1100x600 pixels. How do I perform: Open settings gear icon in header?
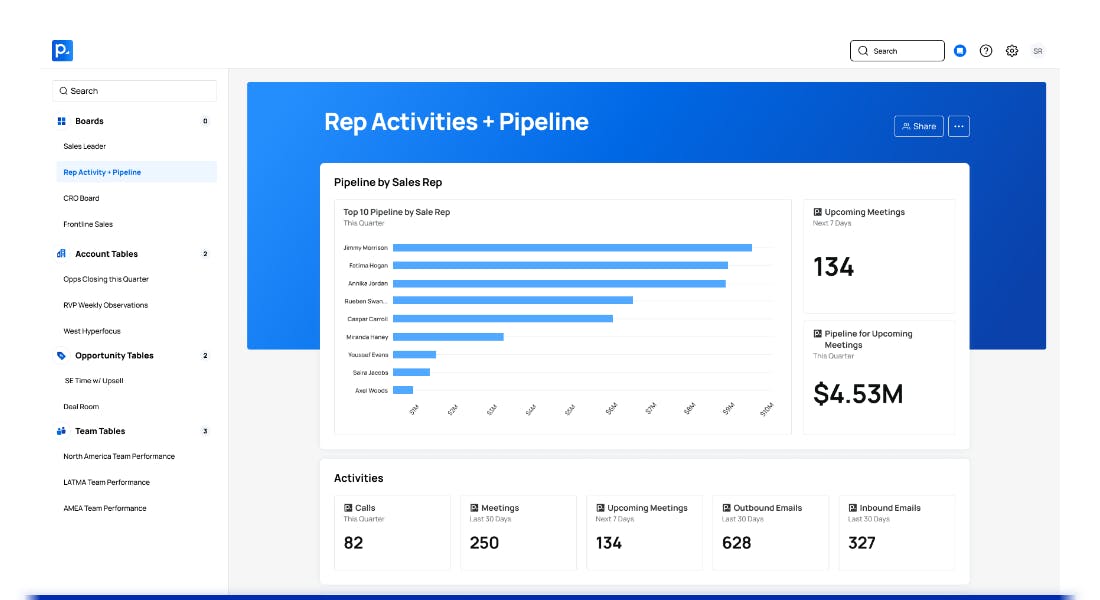point(1012,51)
